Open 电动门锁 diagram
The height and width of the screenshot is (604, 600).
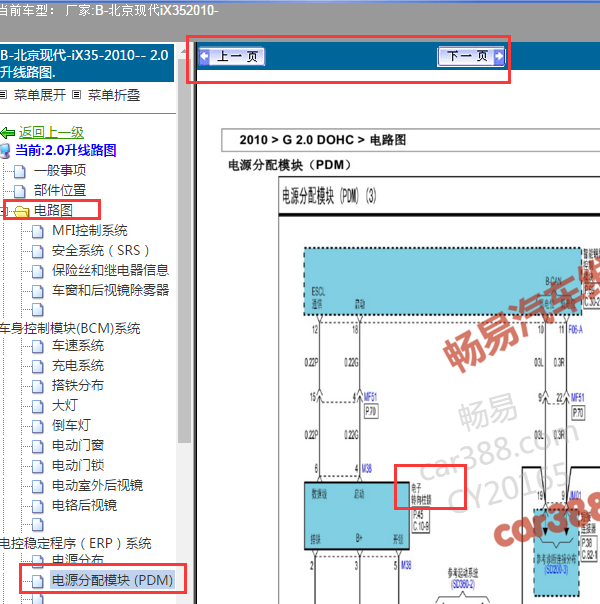click(78, 466)
